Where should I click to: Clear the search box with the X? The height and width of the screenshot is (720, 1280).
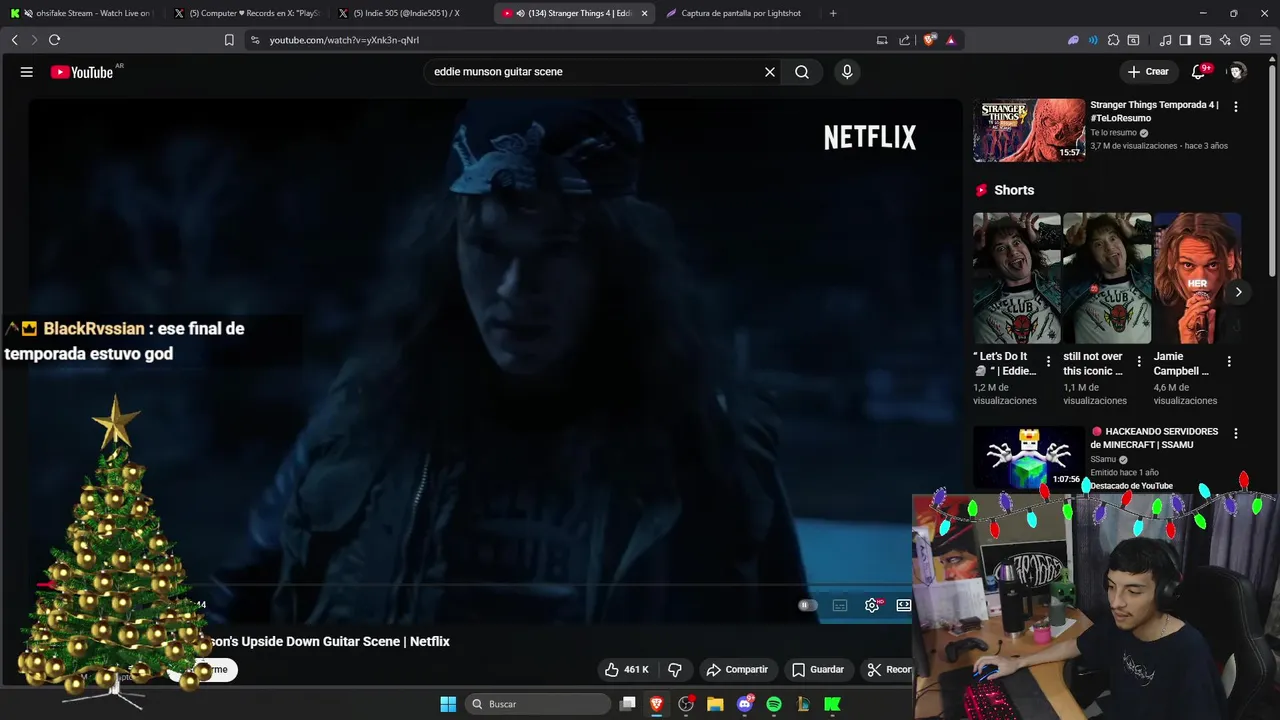770,72
